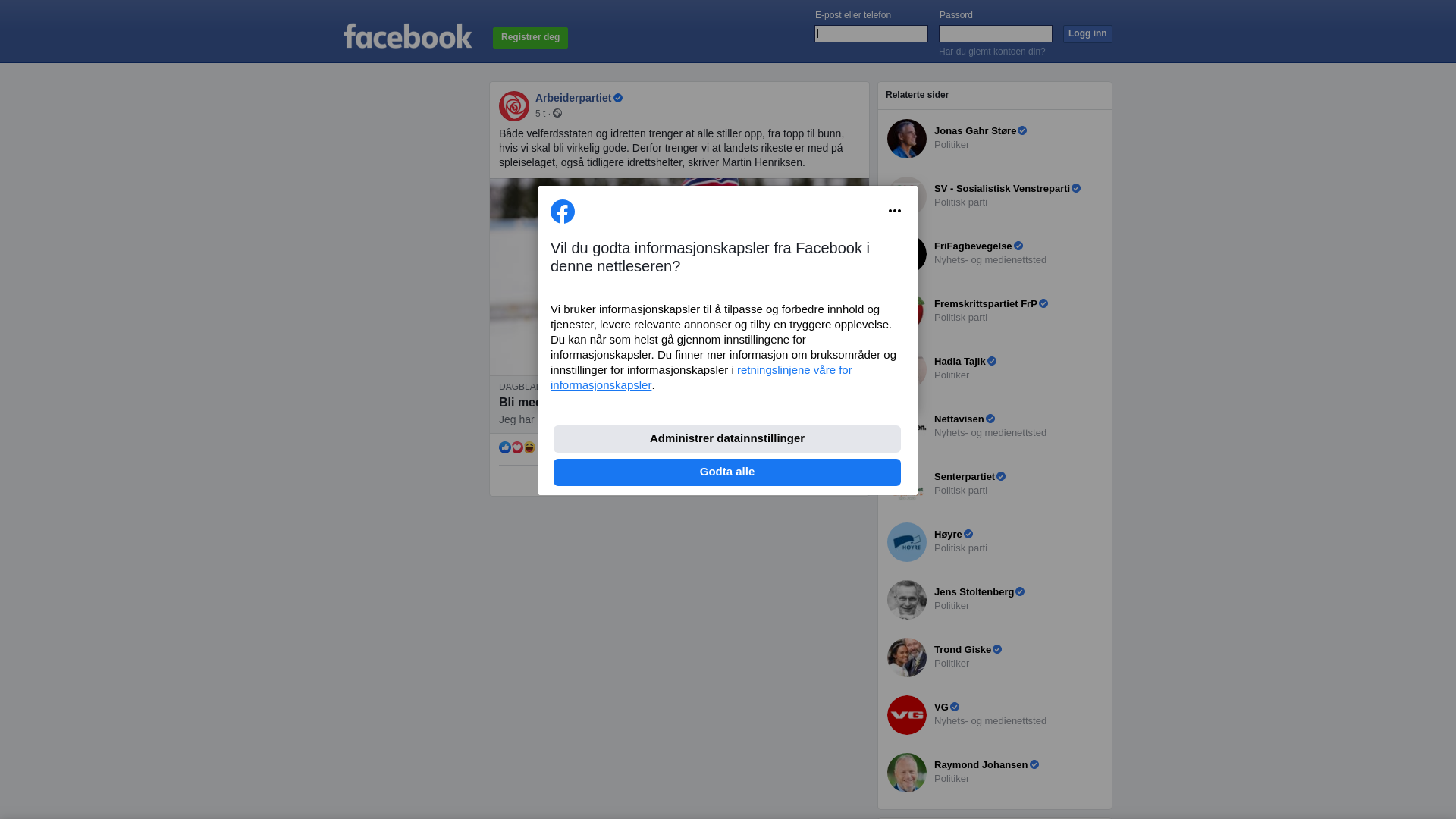This screenshot has height=819, width=1456.
Task: Open Høyre party logo avatar
Action: point(907,542)
